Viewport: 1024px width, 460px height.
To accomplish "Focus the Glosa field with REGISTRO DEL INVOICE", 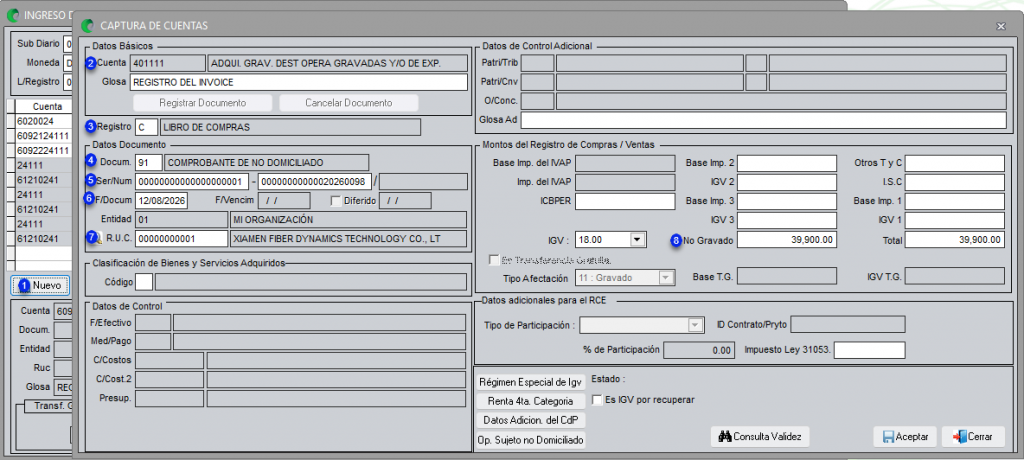I will (x=299, y=82).
